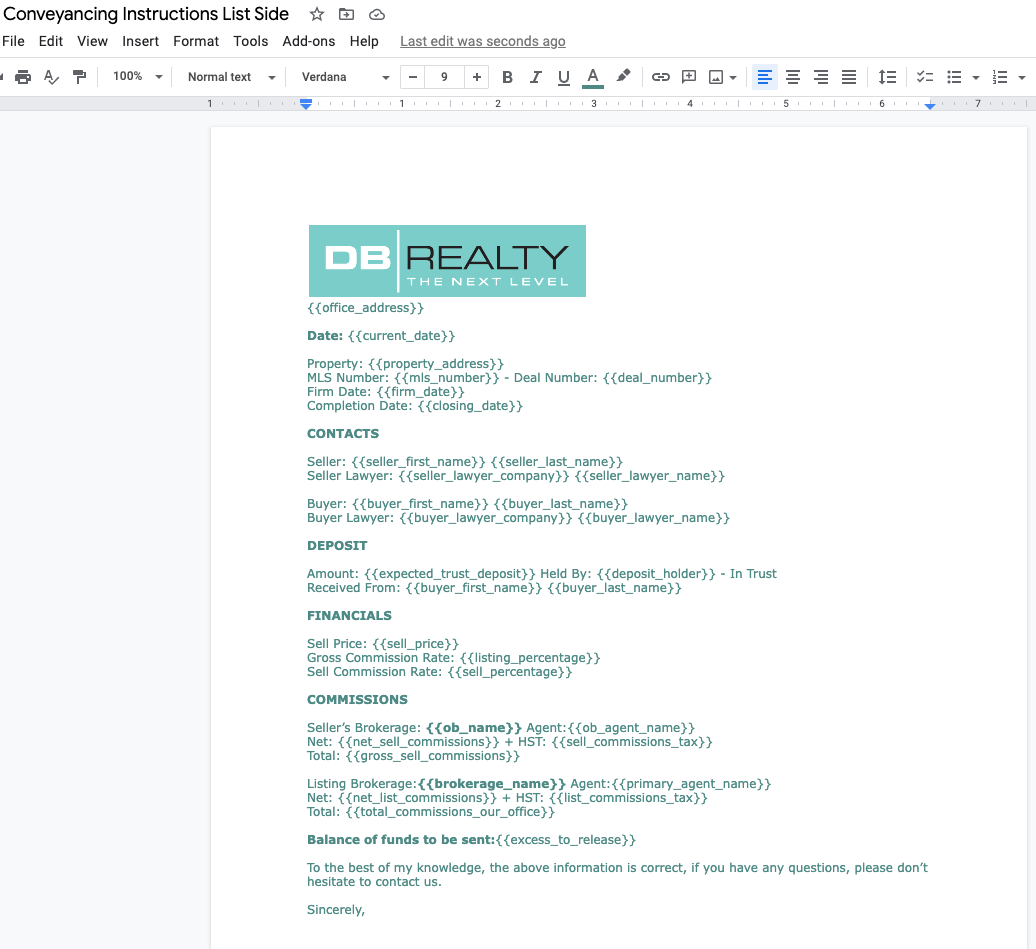This screenshot has height=949, width=1036.
Task: Open line spacing options
Action: (x=887, y=77)
